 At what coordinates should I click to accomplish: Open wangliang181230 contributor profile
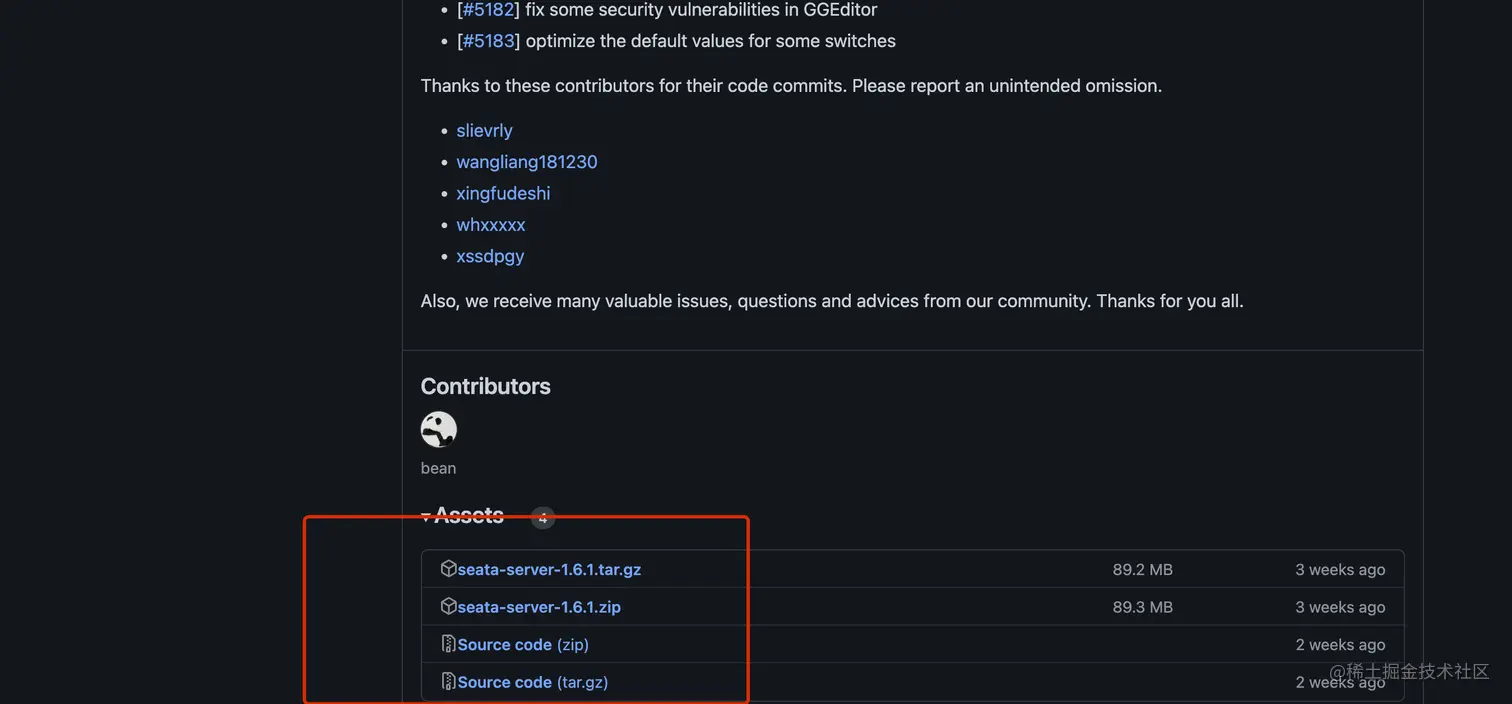(526, 162)
